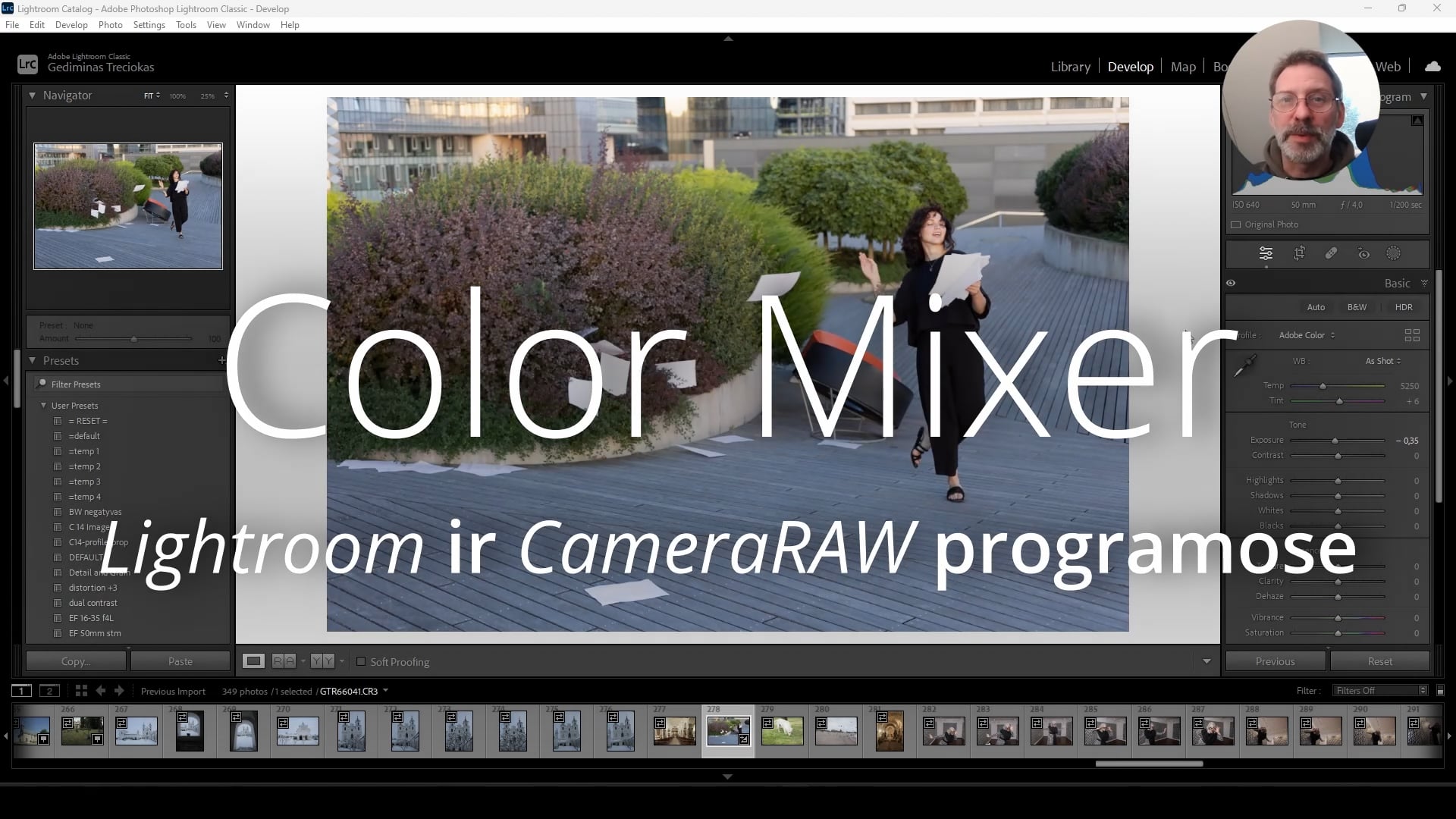Collapse User Presets group

point(43,406)
